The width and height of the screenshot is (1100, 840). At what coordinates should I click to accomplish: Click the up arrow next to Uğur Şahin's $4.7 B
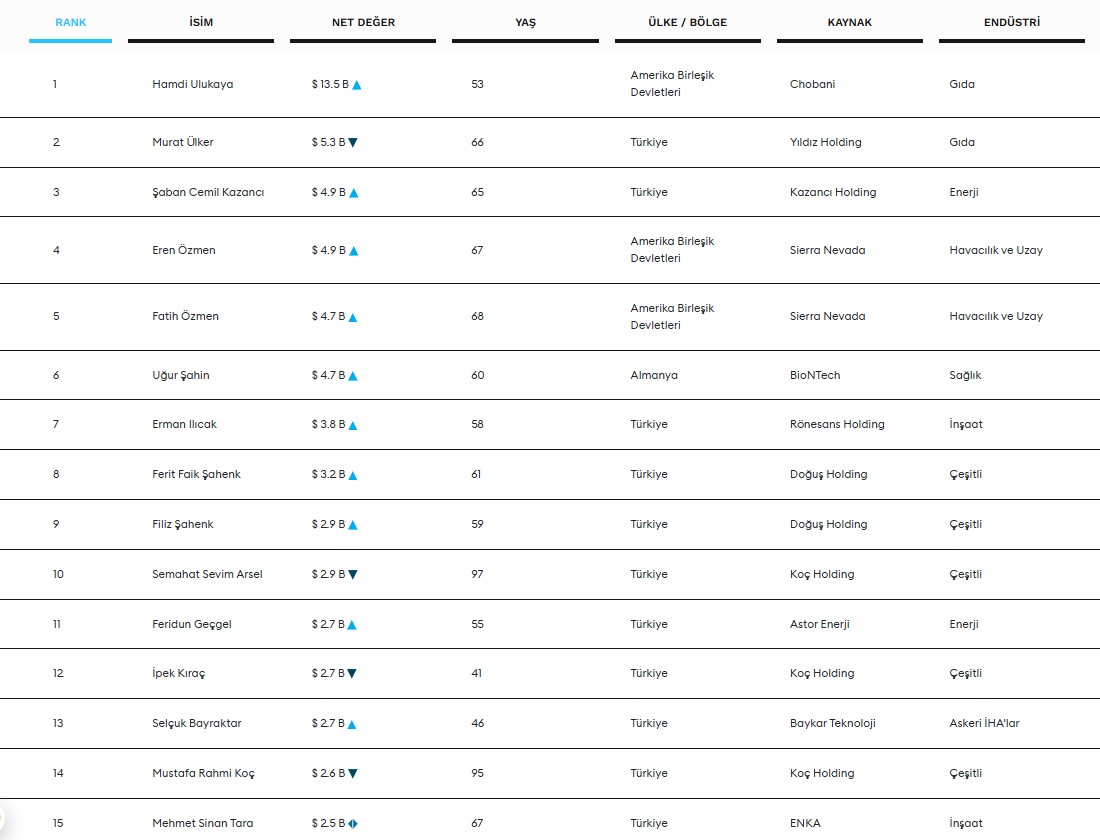pos(353,376)
